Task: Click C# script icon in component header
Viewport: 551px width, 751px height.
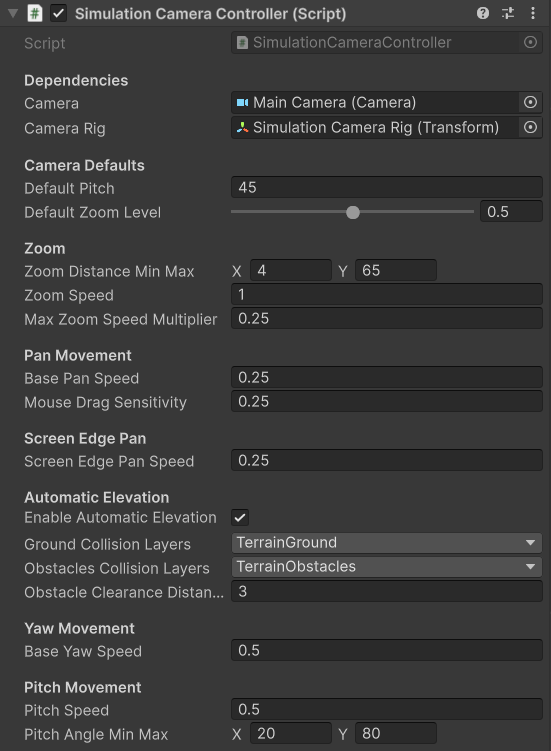Action: pos(34,13)
